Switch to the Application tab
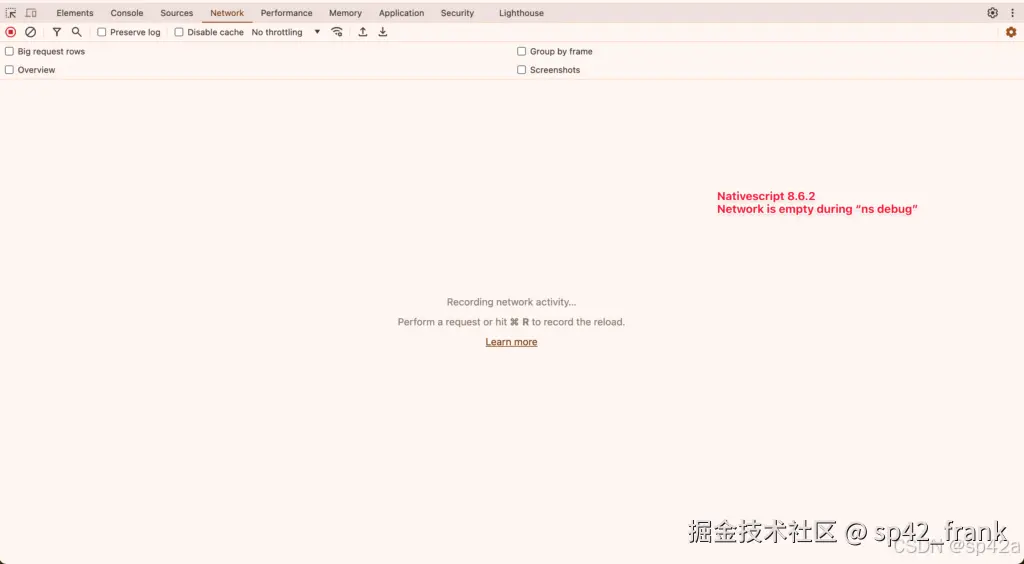Viewport: 1024px width, 564px height. point(401,13)
